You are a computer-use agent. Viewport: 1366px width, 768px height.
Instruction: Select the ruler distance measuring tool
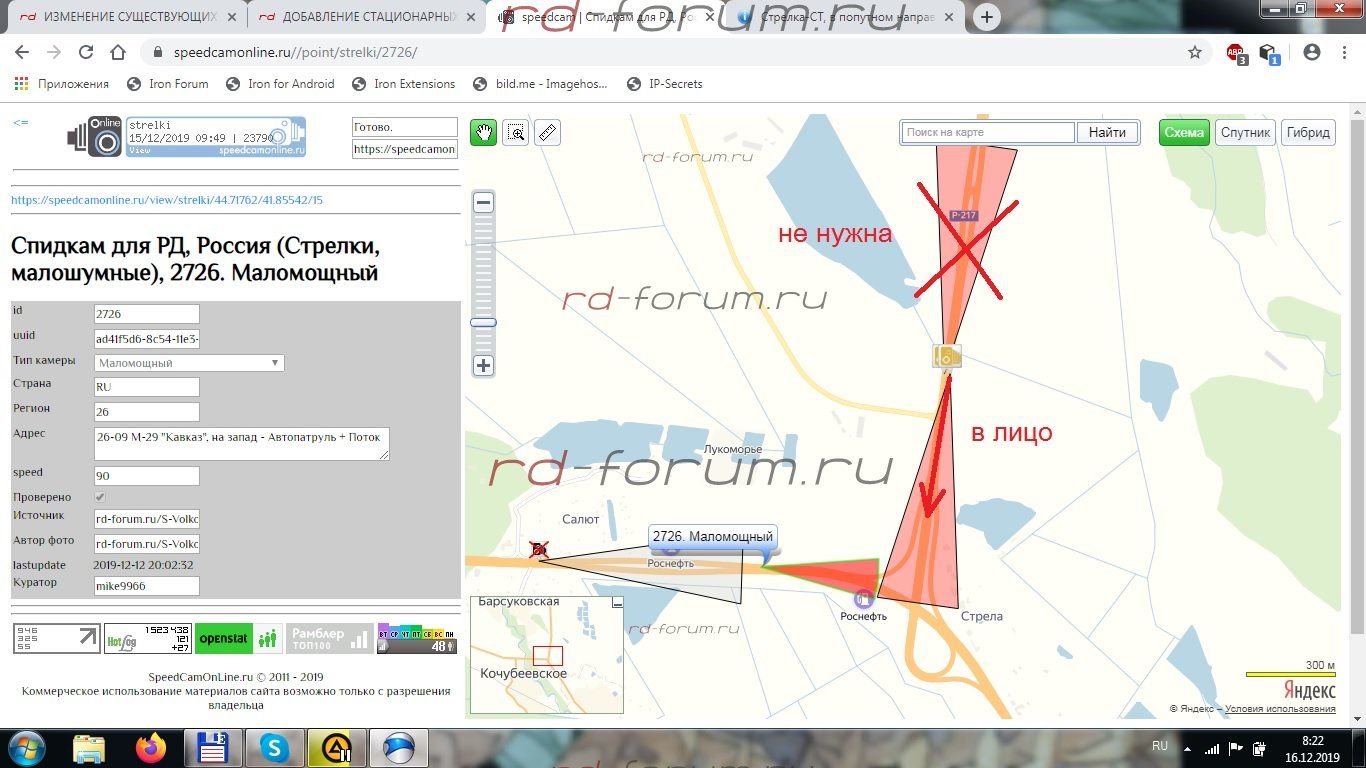(547, 133)
